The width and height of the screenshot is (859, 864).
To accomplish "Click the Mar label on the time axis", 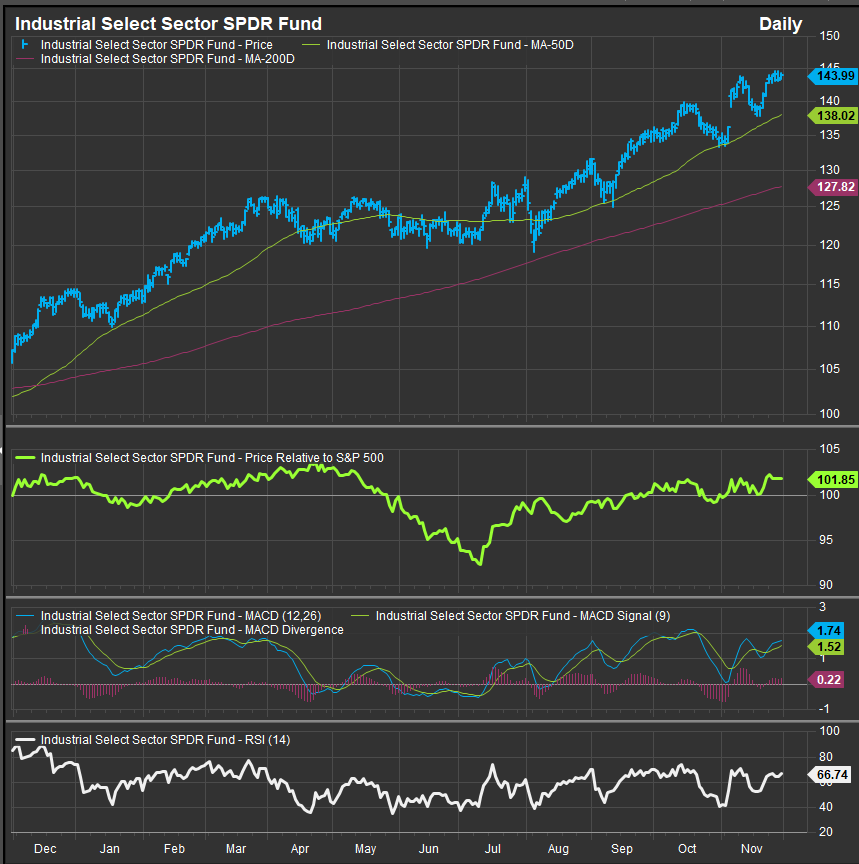I will [236, 849].
